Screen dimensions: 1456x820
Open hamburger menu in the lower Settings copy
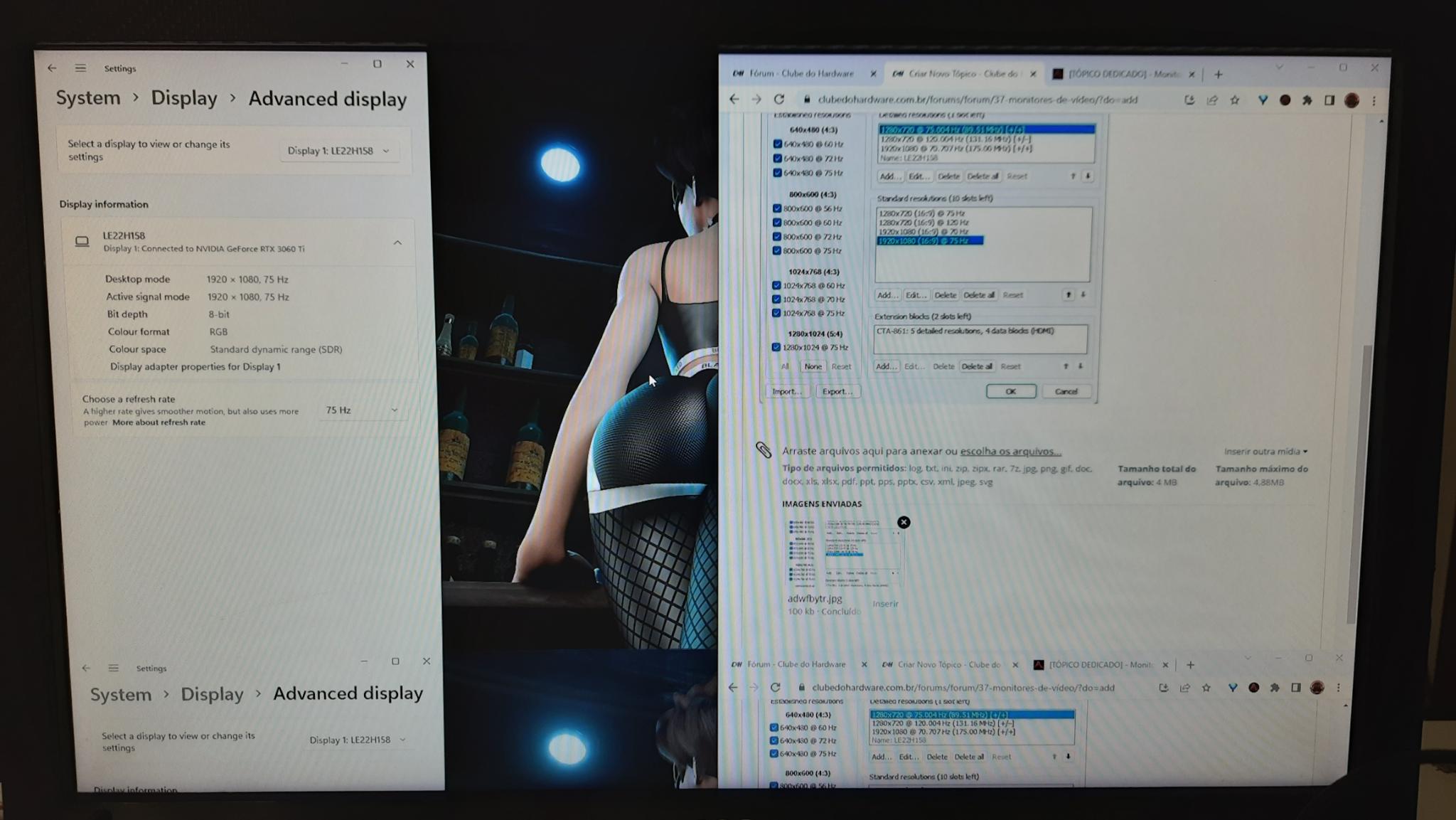tap(113, 668)
